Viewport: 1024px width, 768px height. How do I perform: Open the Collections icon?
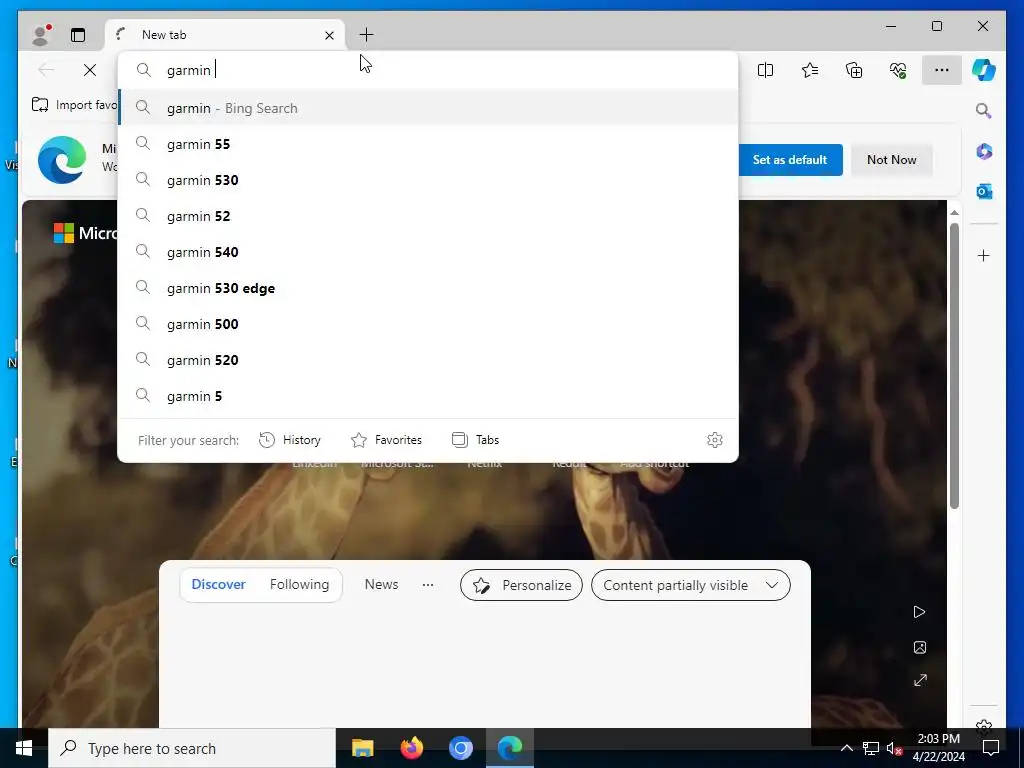[x=854, y=70]
